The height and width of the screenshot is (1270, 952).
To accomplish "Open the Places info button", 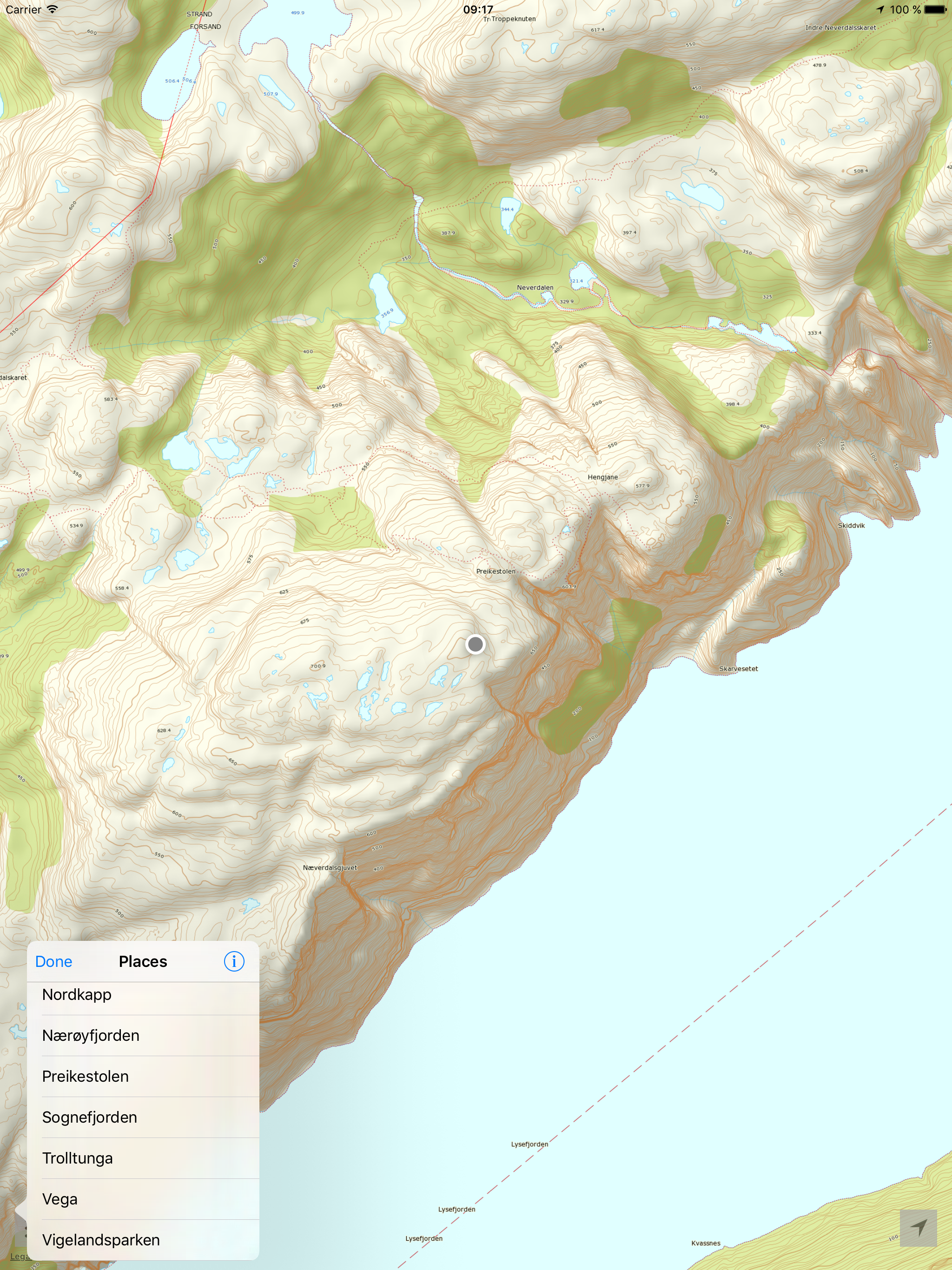I will pos(234,961).
